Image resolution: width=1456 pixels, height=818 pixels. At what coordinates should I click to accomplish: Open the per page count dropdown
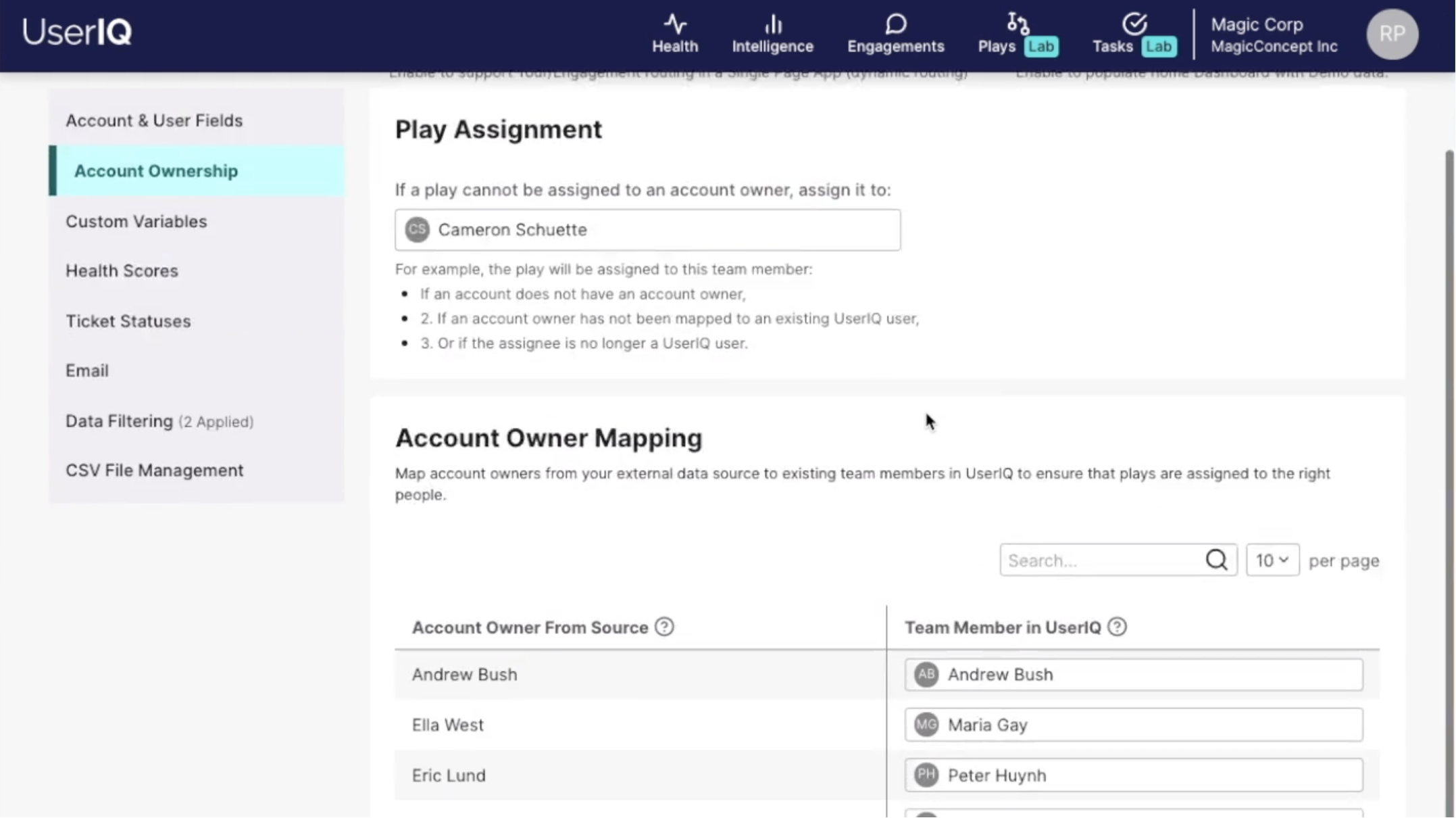(x=1272, y=560)
